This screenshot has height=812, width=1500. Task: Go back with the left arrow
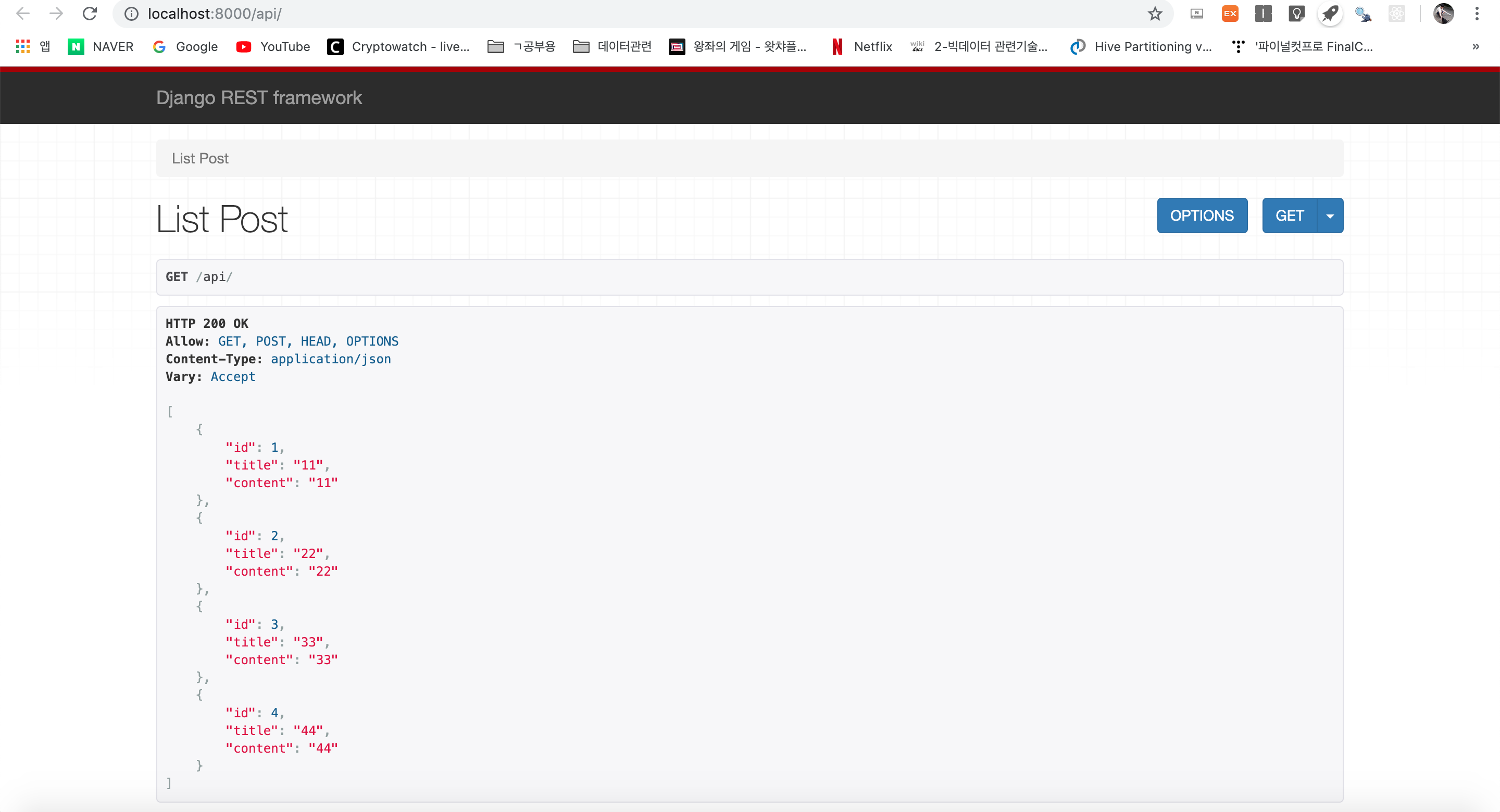click(x=23, y=14)
